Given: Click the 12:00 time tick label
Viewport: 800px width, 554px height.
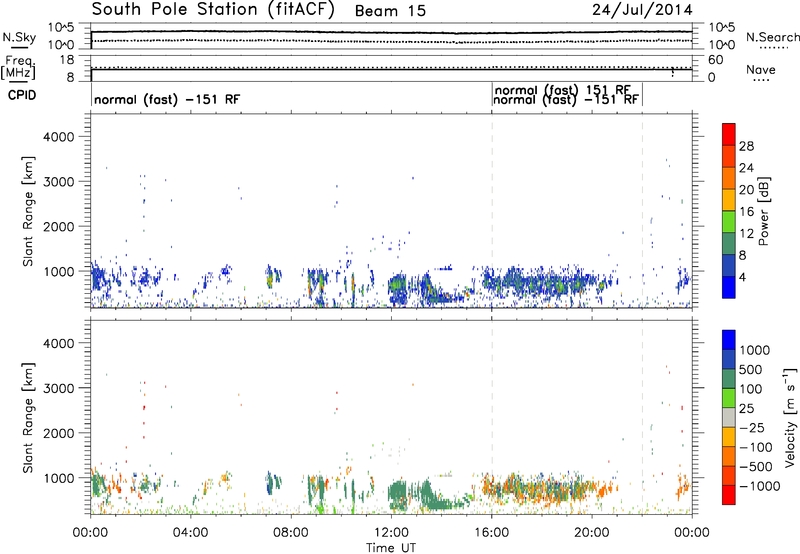Looking at the screenshot, I should point(391,533).
